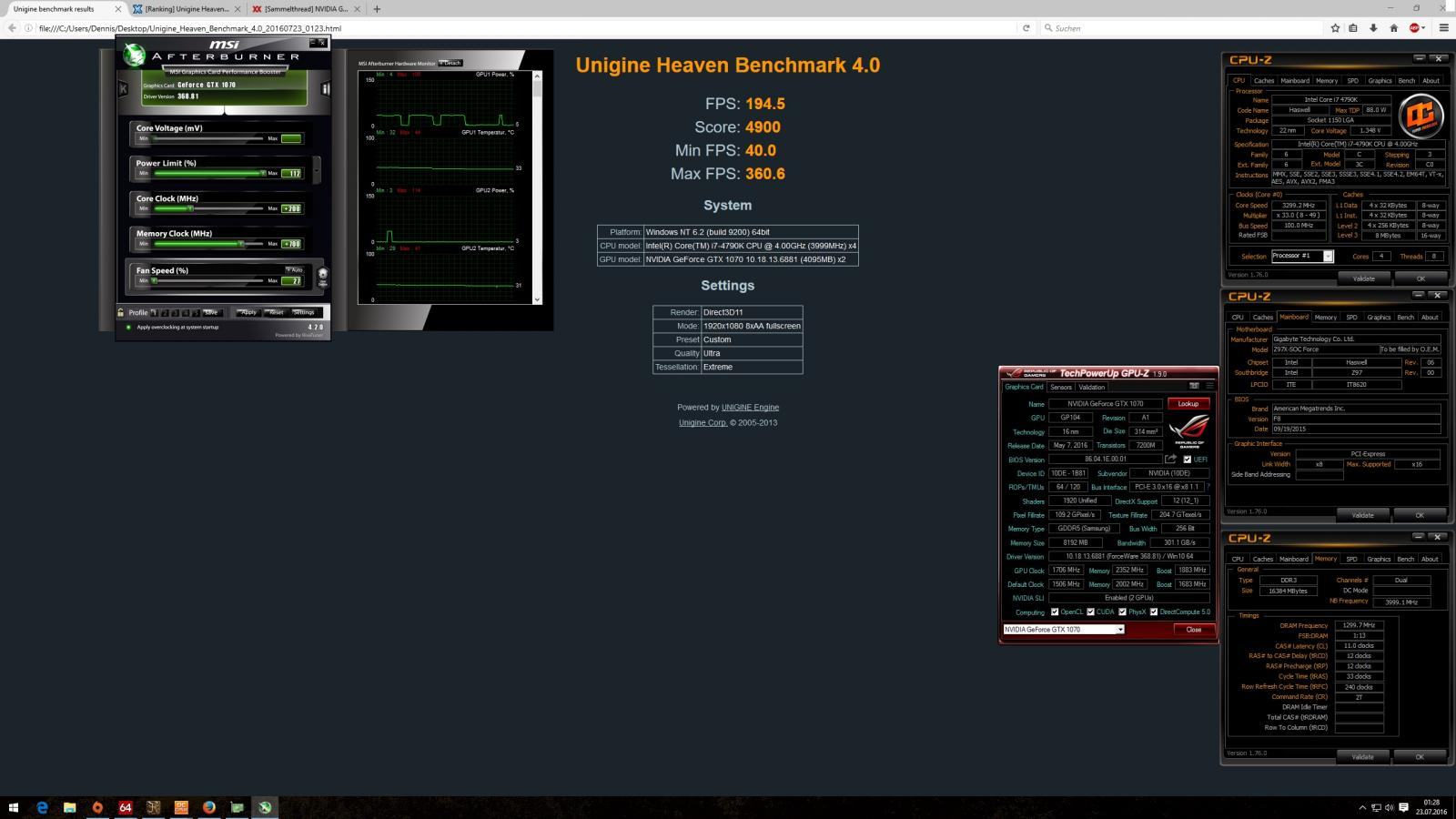Expand the Power Limit link arrow in Afterburner
Image resolution: width=1456 pixels, height=819 pixels.
[x=317, y=169]
